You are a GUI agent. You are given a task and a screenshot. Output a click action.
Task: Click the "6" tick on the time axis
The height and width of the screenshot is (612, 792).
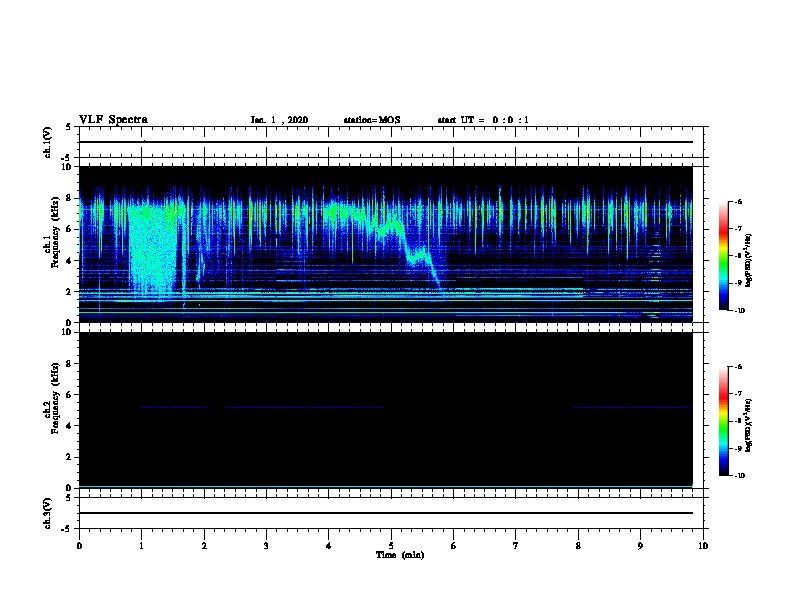click(x=454, y=545)
